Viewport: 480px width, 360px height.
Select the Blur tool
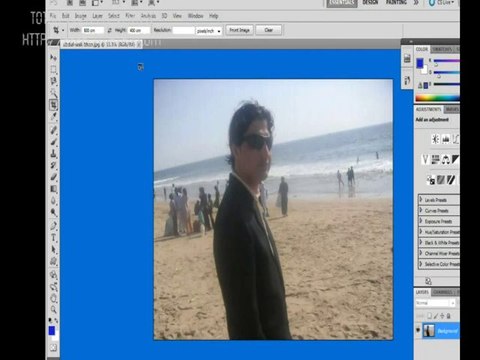click(x=53, y=201)
